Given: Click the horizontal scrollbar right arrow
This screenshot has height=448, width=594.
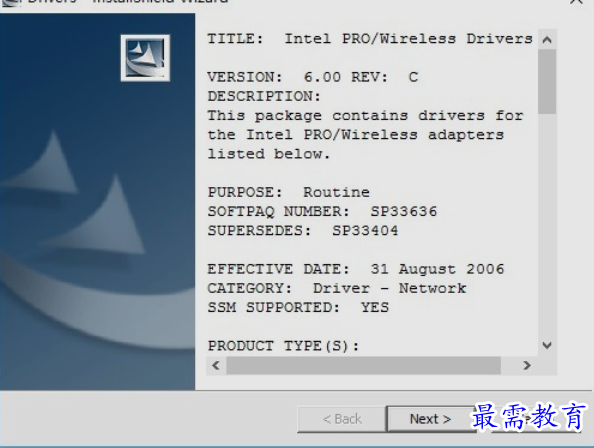Looking at the screenshot, I should tap(527, 365).
